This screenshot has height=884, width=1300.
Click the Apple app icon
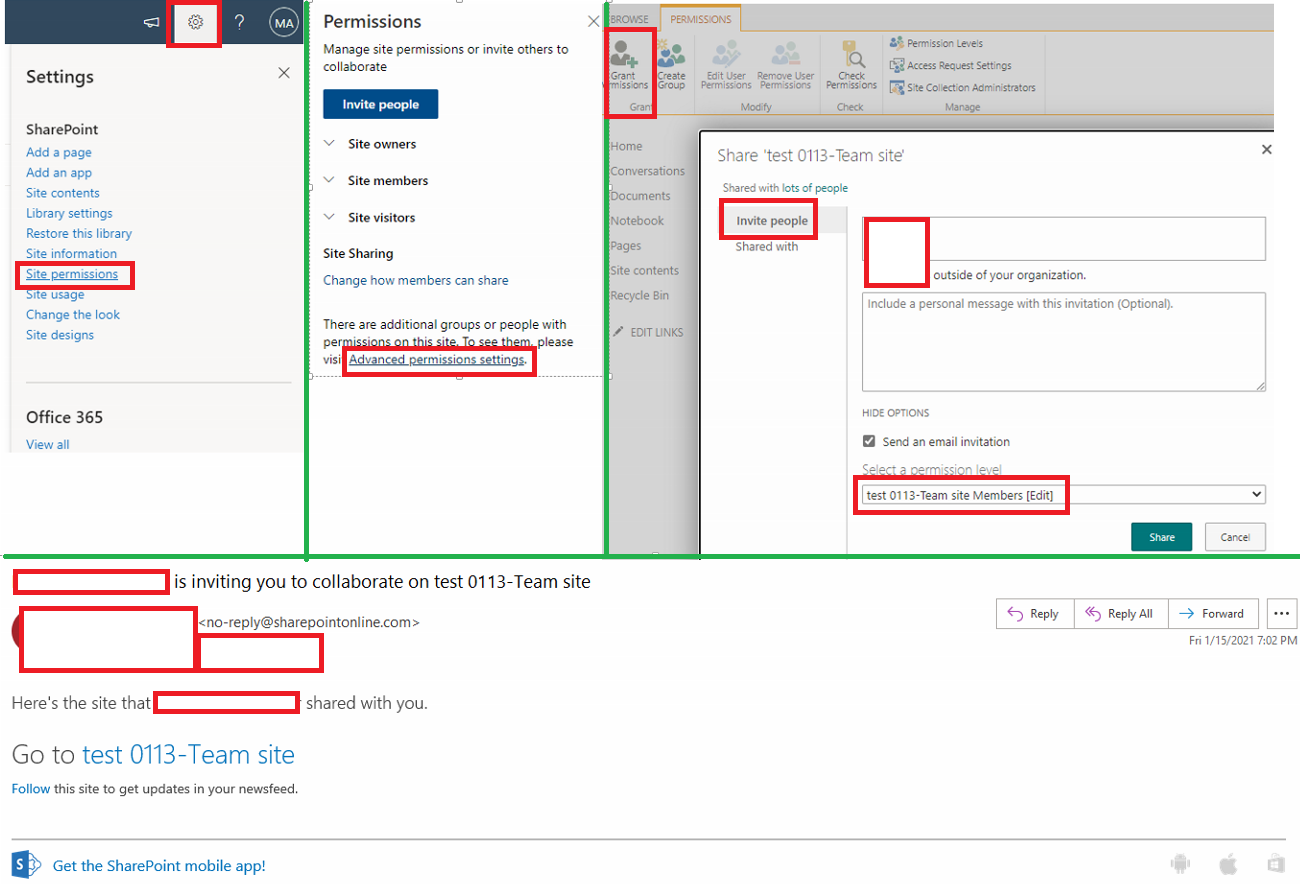coord(1228,864)
